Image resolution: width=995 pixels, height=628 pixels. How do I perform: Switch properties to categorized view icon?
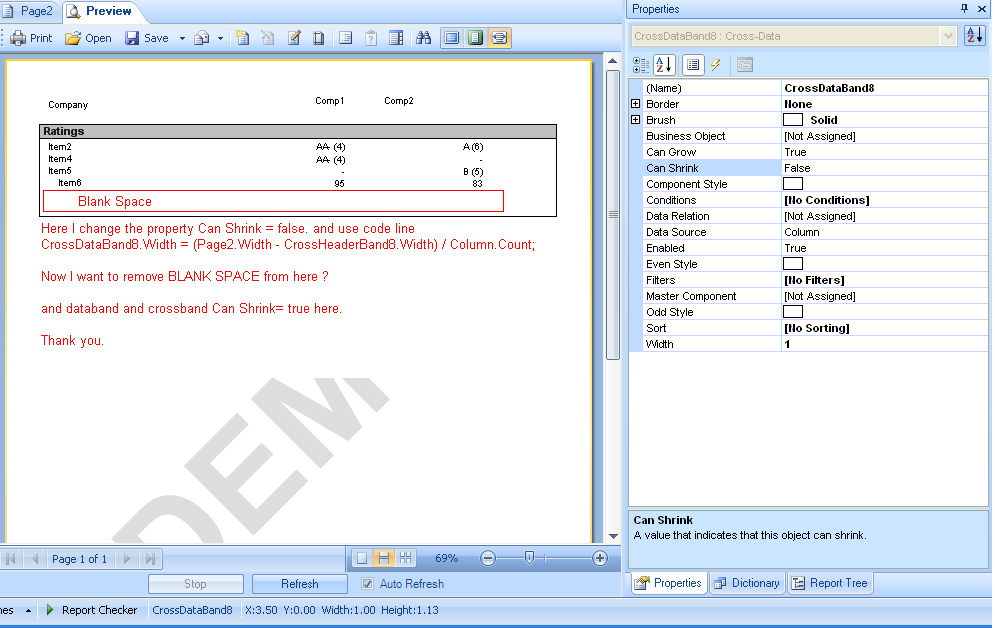point(641,65)
